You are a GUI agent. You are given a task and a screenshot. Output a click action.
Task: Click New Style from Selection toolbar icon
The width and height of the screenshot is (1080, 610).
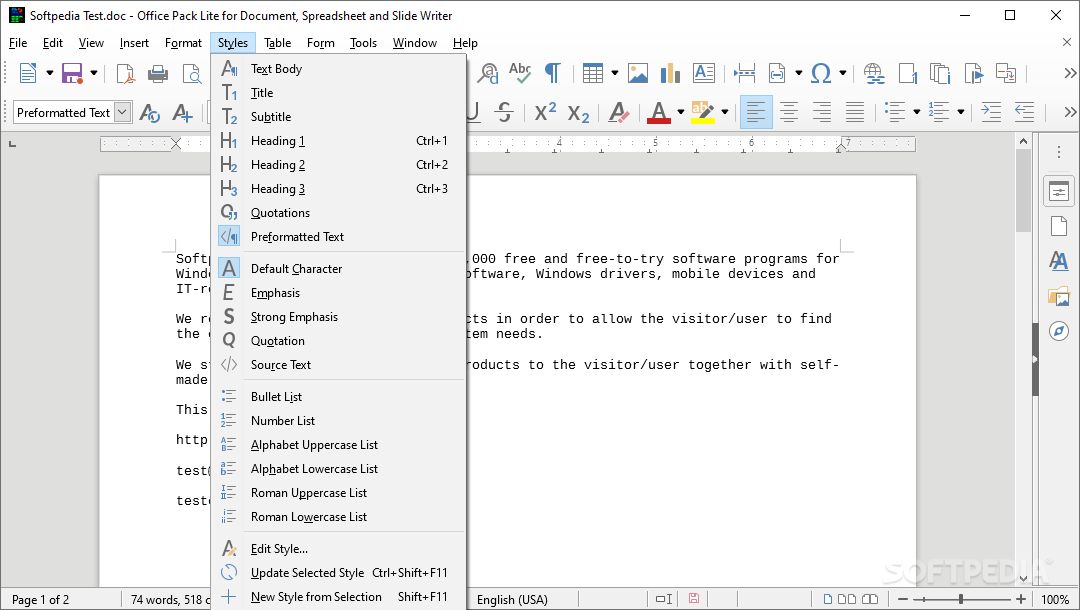183,112
